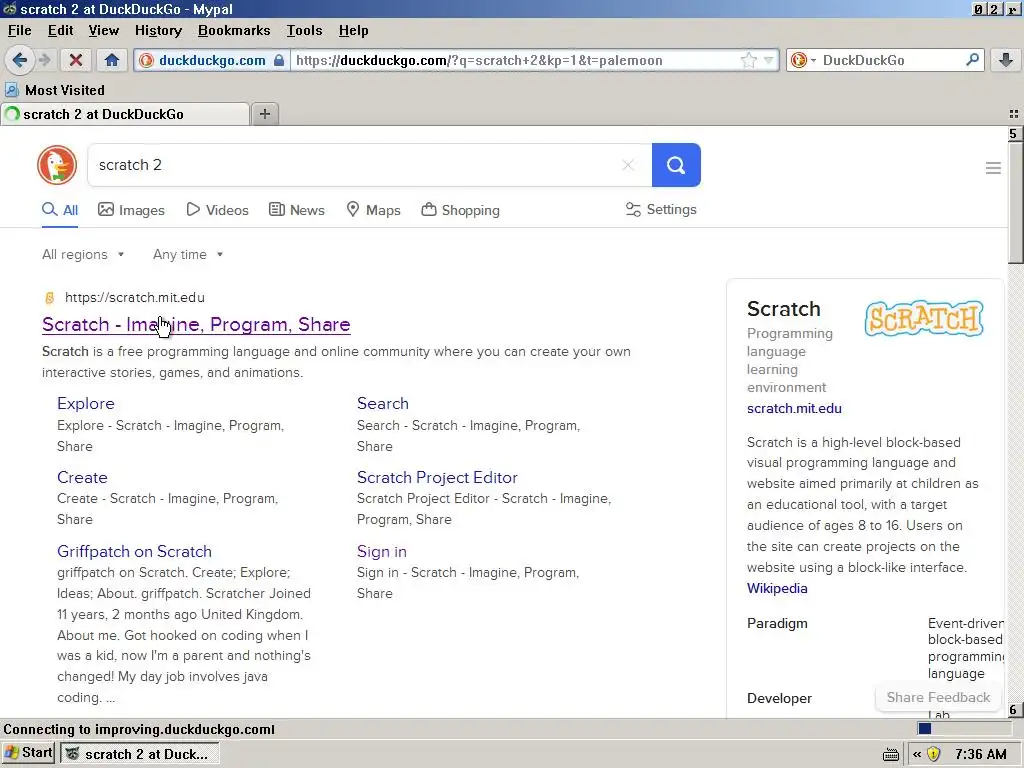This screenshot has width=1024, height=768.
Task: Click the browser URL address field
Action: pos(516,60)
